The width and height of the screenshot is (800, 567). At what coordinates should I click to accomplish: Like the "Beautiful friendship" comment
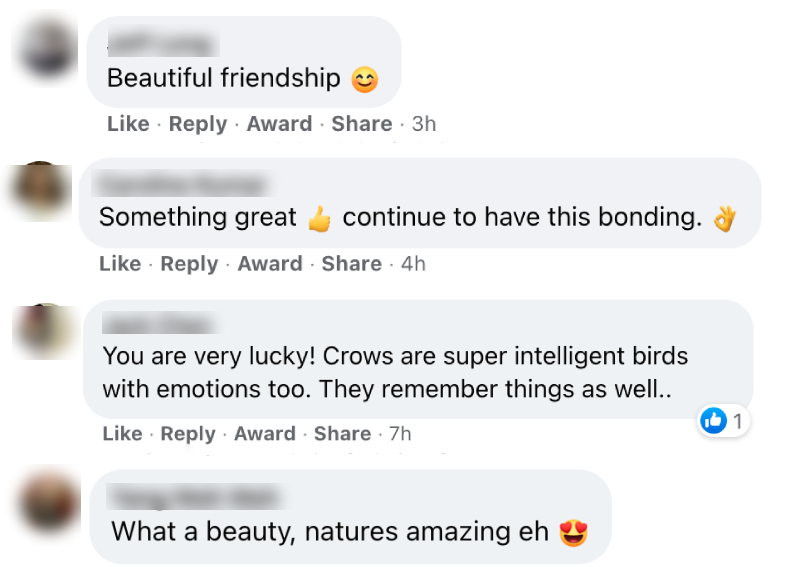click(x=128, y=124)
